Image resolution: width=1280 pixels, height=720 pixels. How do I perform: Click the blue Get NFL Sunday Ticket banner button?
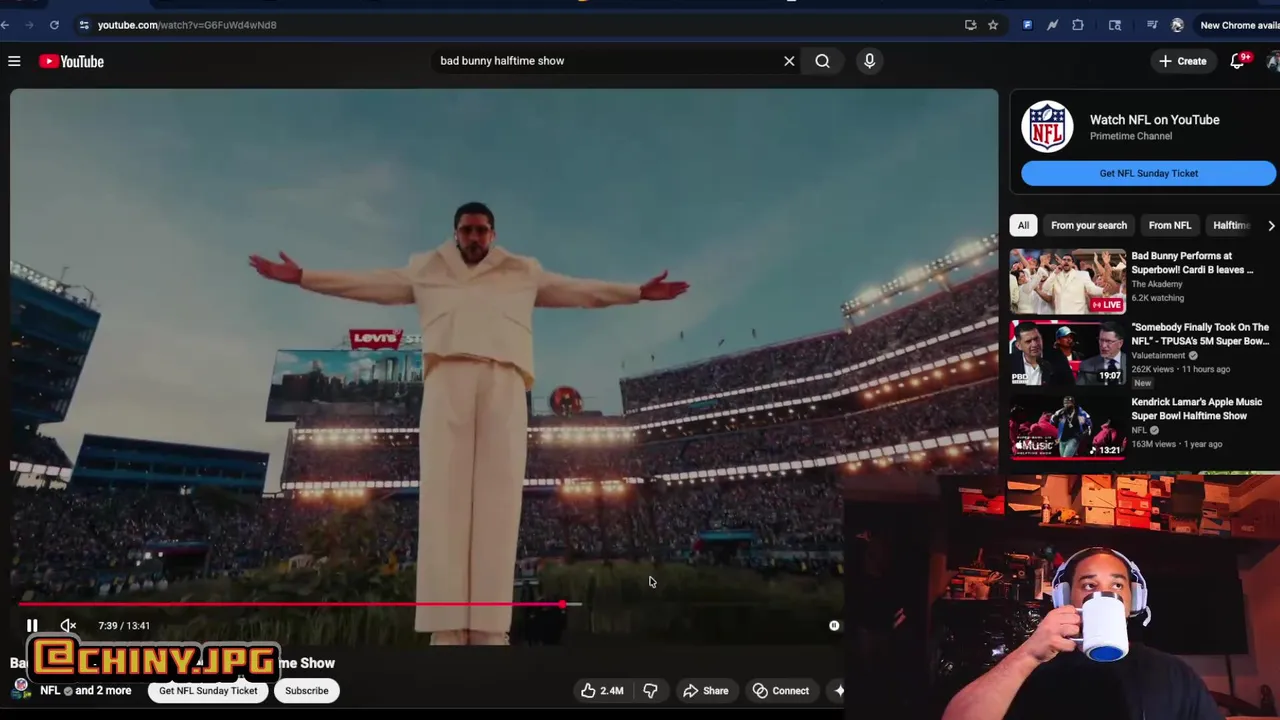(1148, 173)
